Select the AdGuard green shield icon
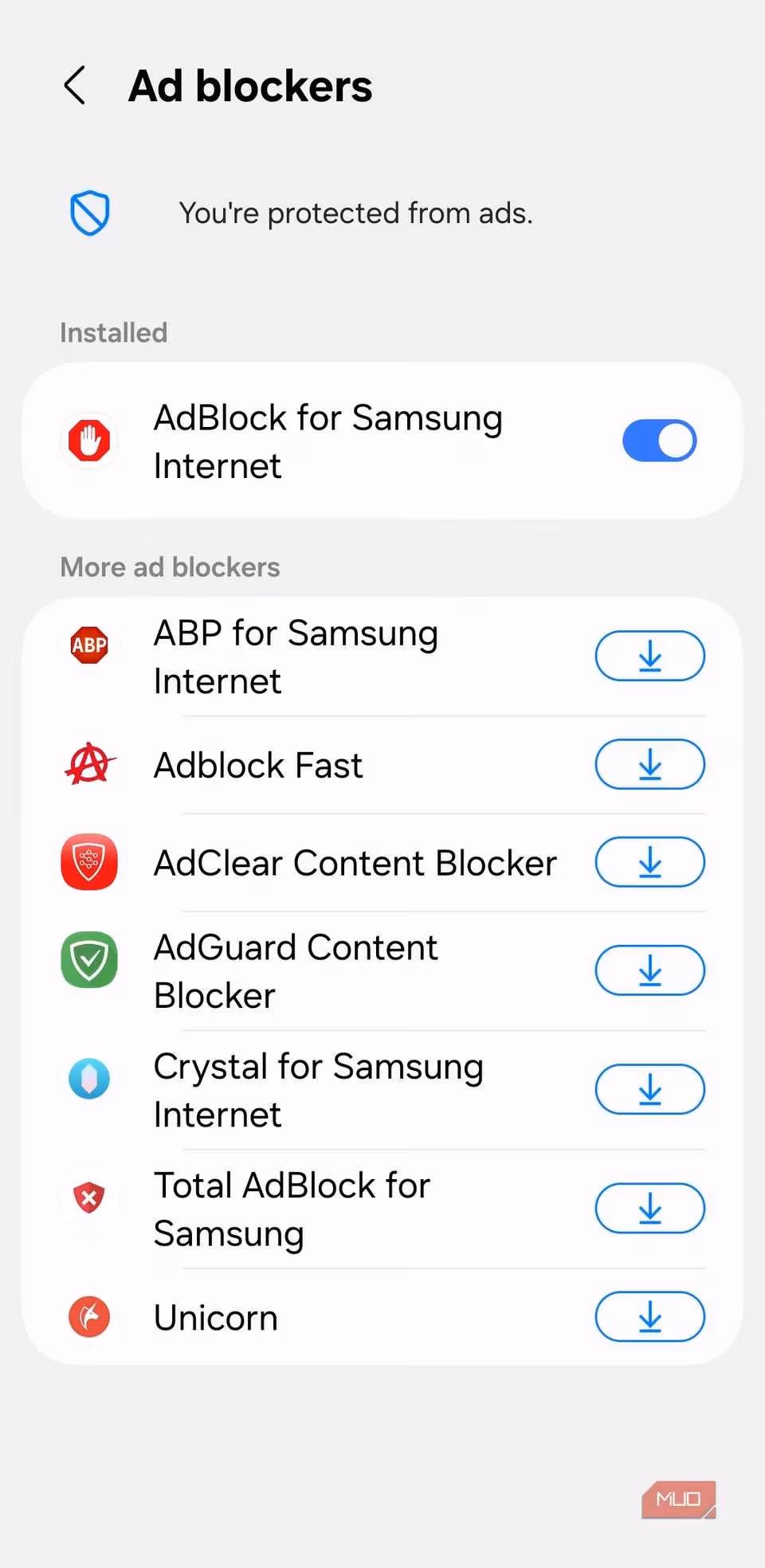The width and height of the screenshot is (765, 1568). click(x=88, y=960)
